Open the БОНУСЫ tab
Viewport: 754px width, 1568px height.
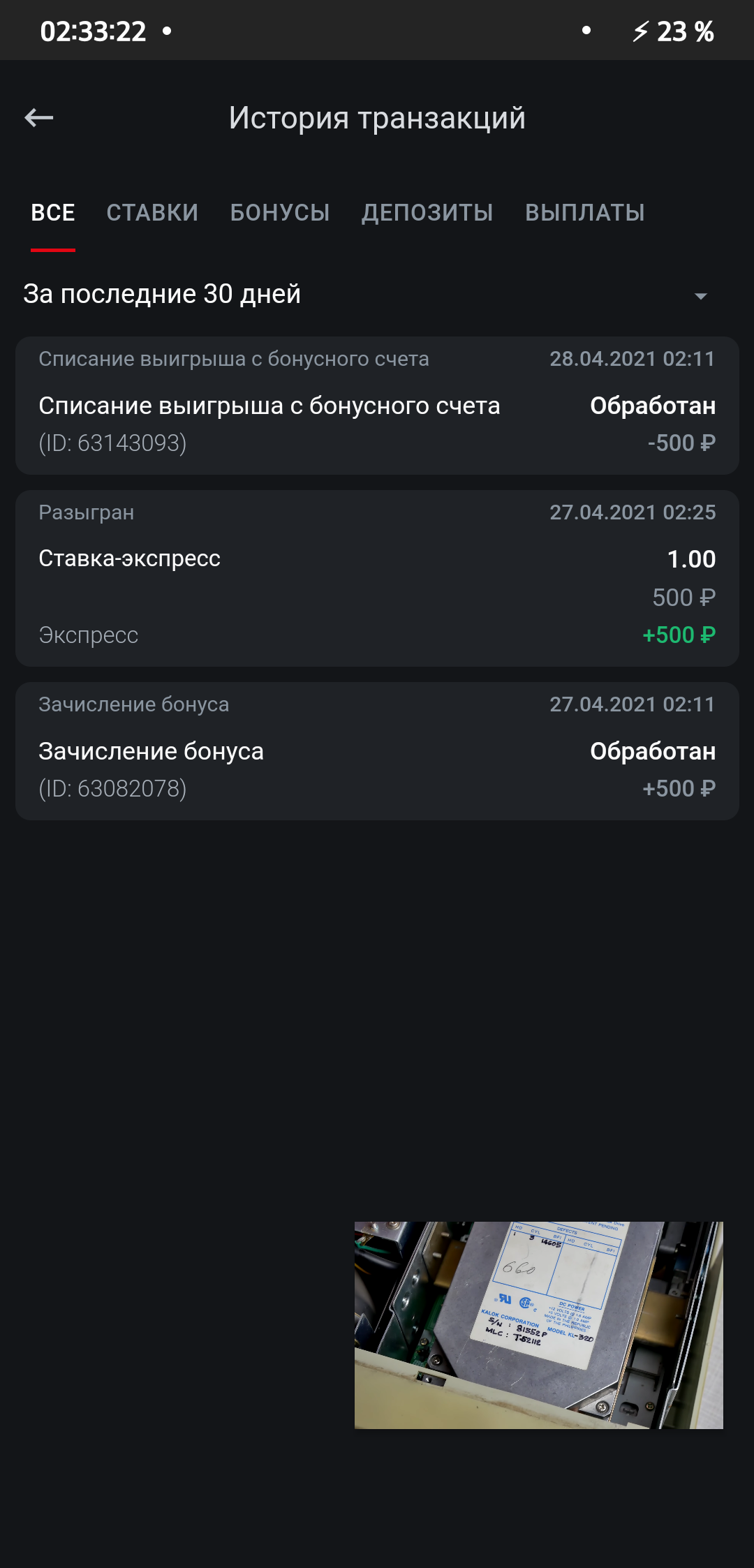[280, 213]
